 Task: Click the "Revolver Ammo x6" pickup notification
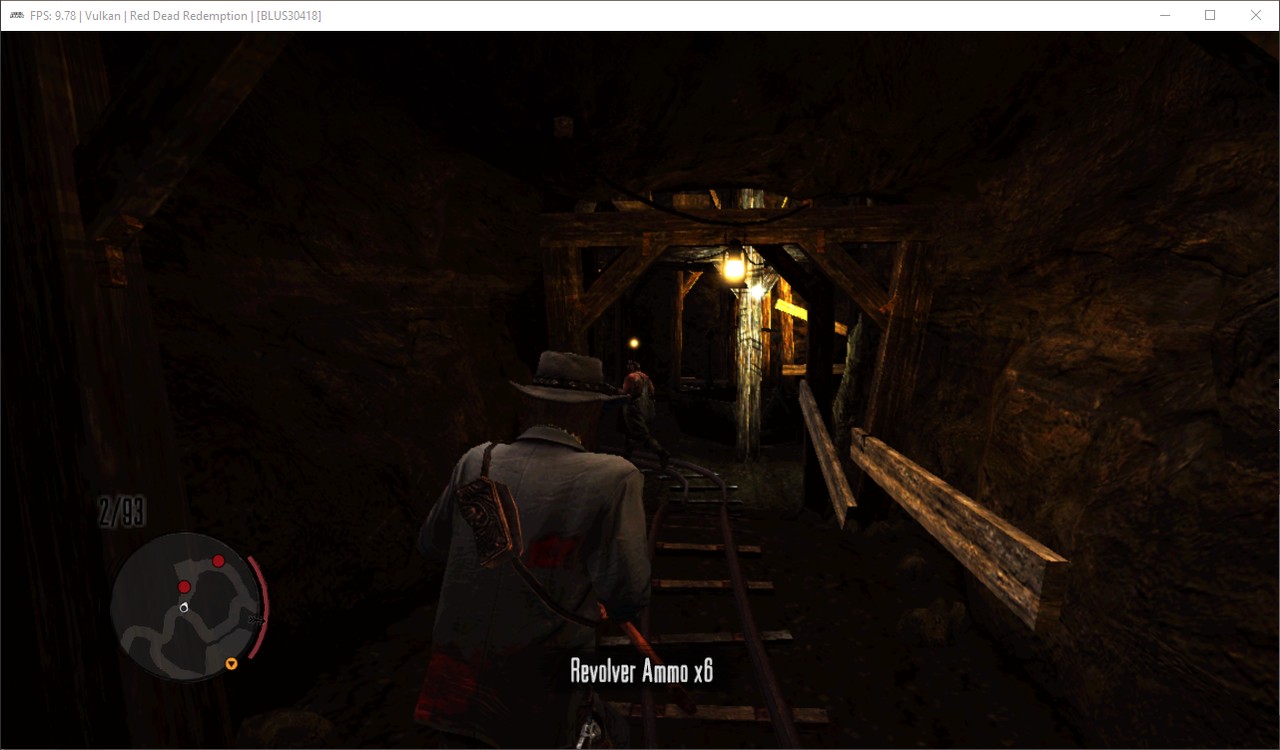click(641, 671)
